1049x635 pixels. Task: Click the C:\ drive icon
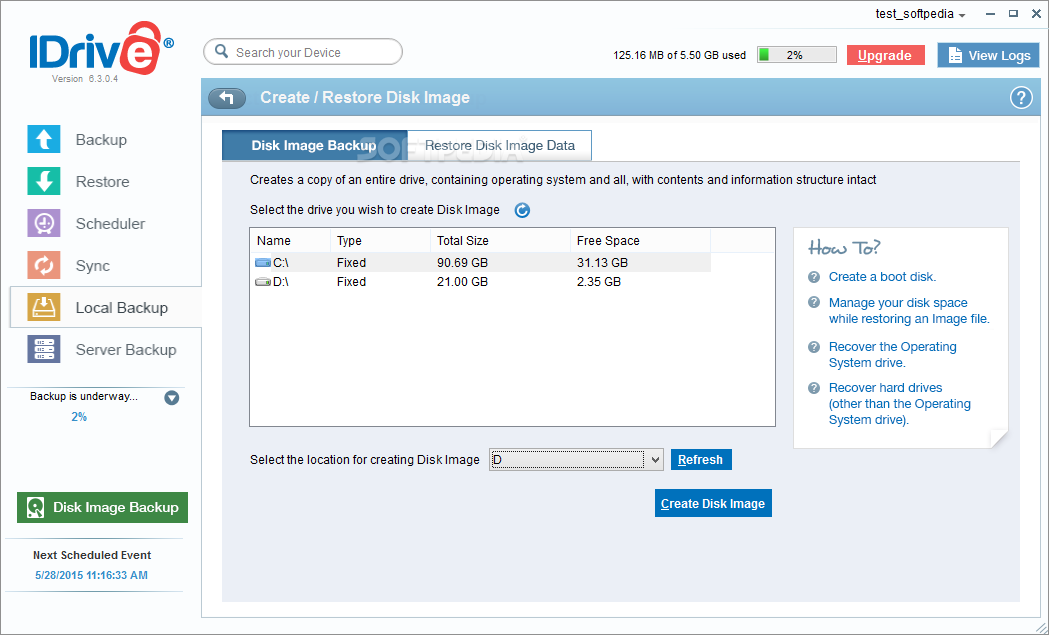263,262
